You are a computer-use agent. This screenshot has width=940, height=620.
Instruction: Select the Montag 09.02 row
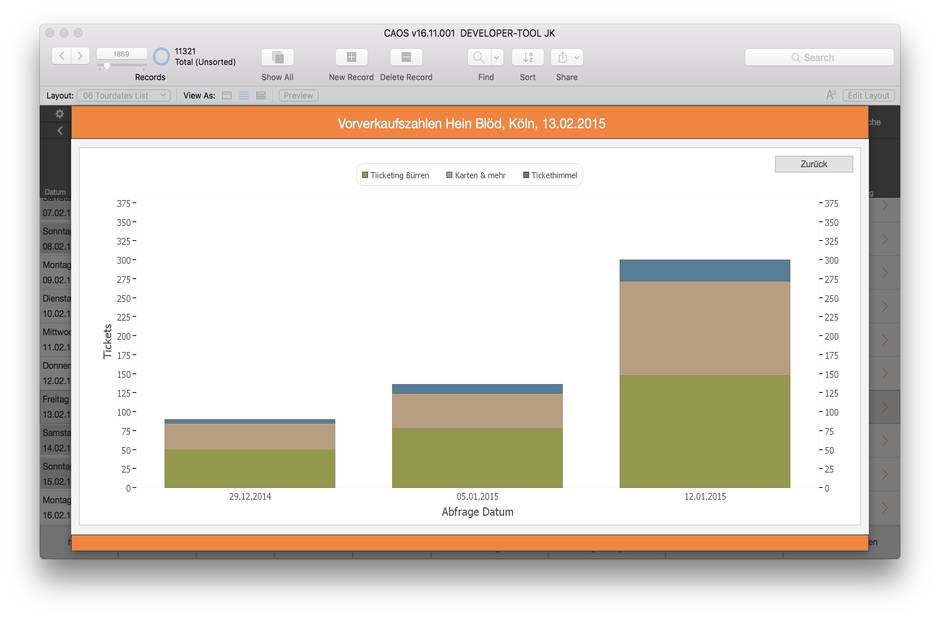point(56,273)
